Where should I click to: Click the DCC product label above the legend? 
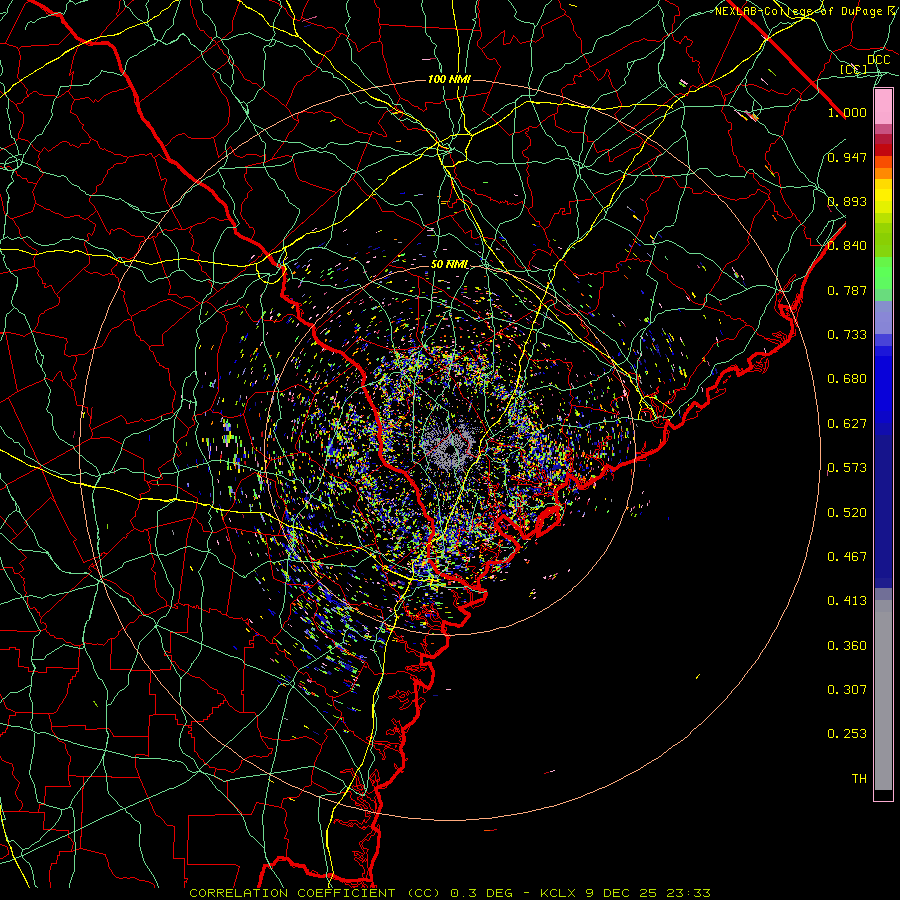[x=878, y=60]
